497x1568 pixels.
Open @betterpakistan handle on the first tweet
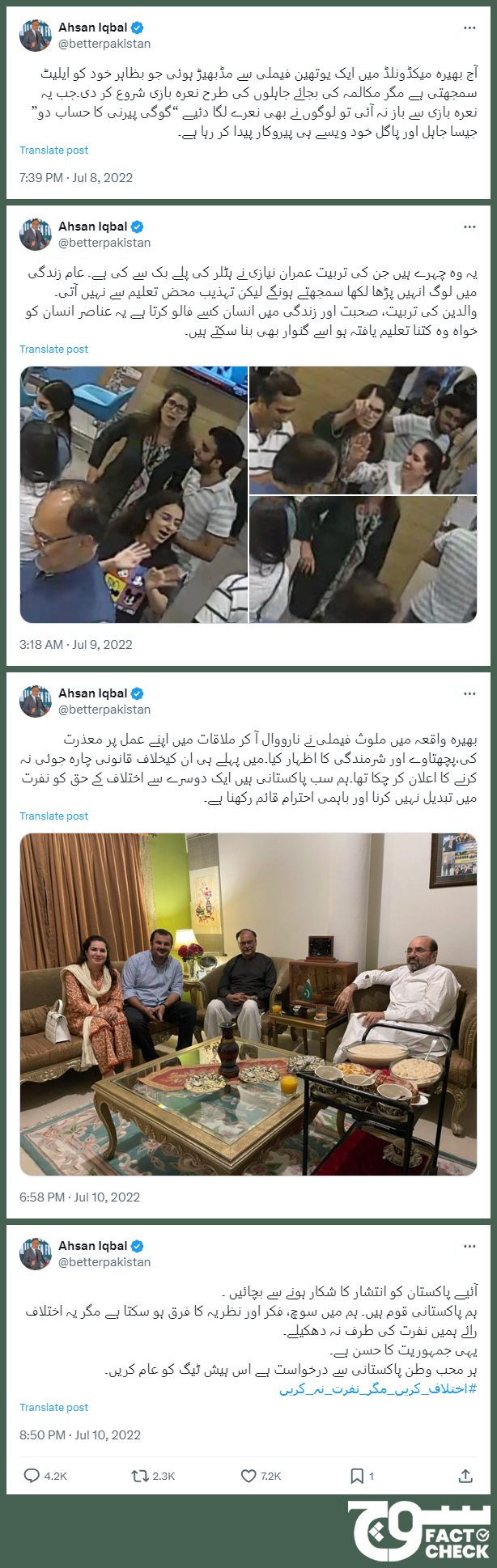104,44
